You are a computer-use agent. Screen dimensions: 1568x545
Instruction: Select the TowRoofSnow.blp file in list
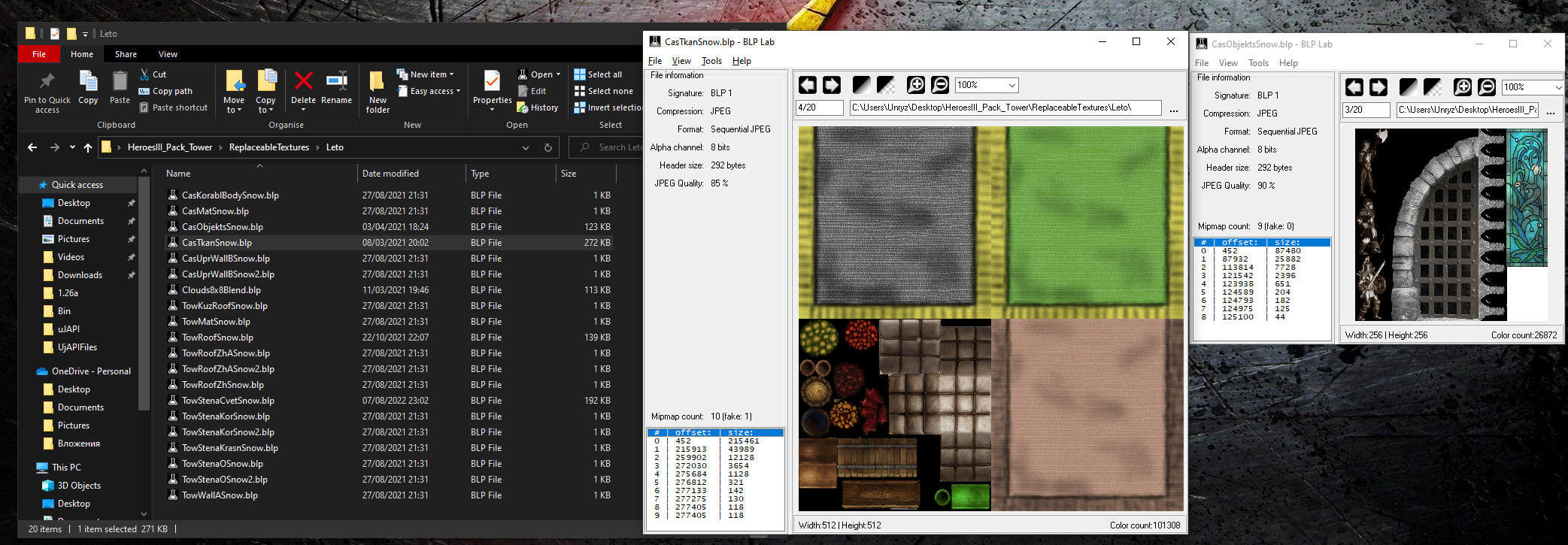click(x=217, y=338)
